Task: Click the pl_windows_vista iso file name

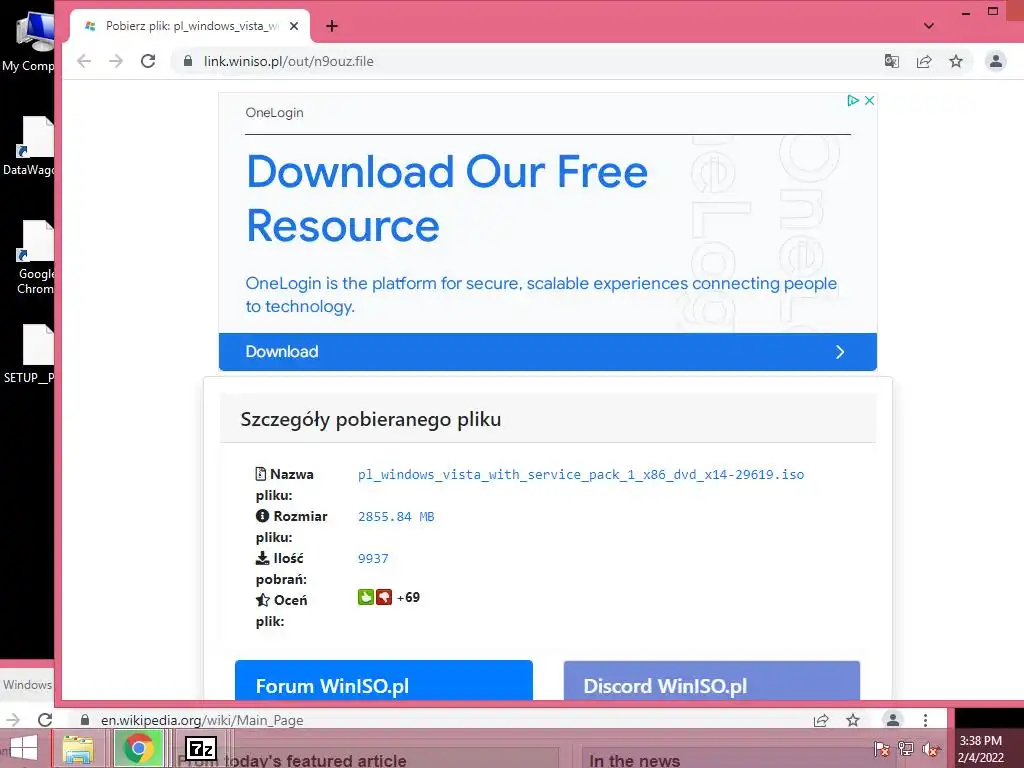Action: coord(581,475)
